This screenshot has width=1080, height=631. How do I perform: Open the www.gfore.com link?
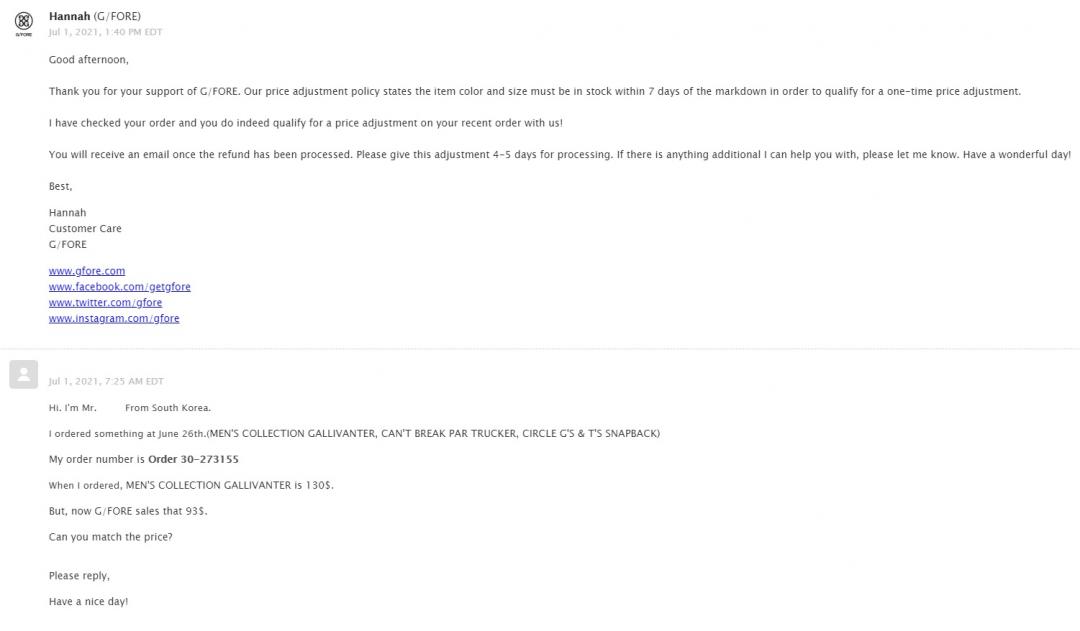point(87,271)
